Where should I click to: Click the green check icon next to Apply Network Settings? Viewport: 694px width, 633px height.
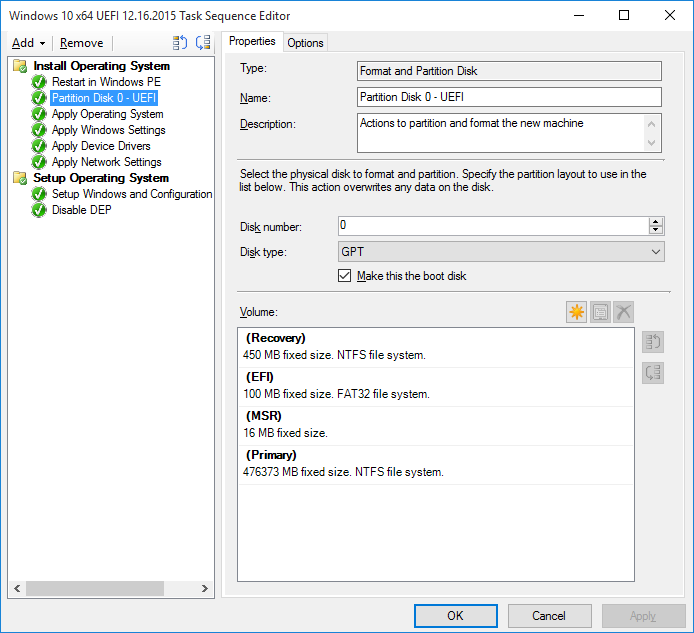[x=39, y=162]
